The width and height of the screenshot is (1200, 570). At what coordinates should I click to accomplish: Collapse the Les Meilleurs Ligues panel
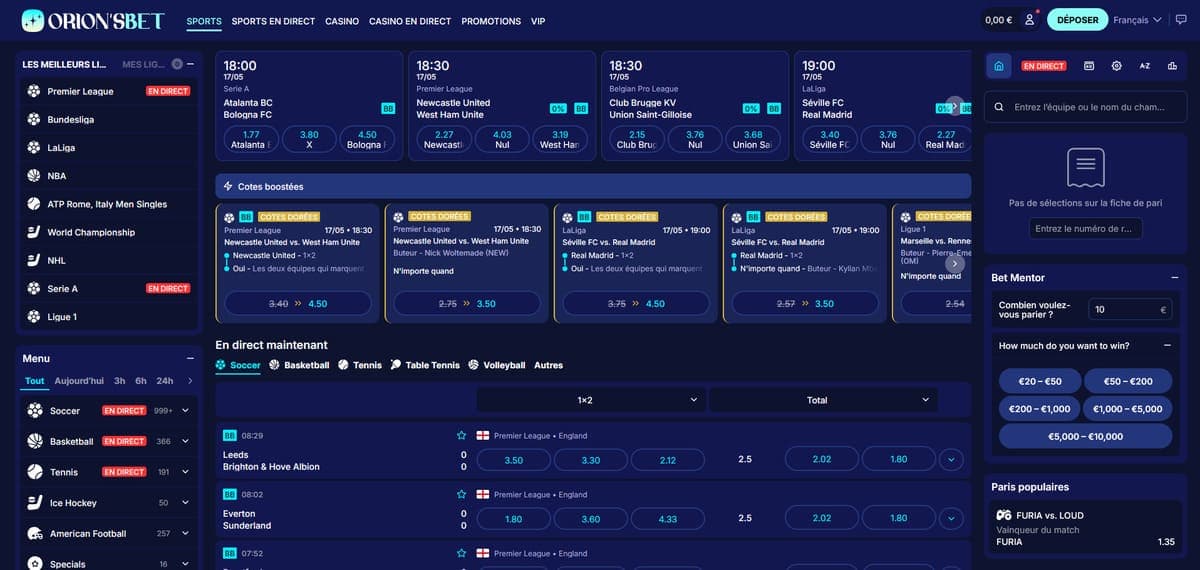tap(190, 64)
